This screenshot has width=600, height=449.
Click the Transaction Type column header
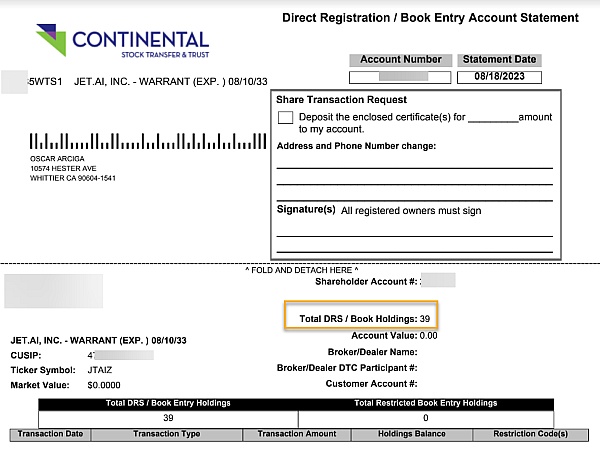coord(167,434)
